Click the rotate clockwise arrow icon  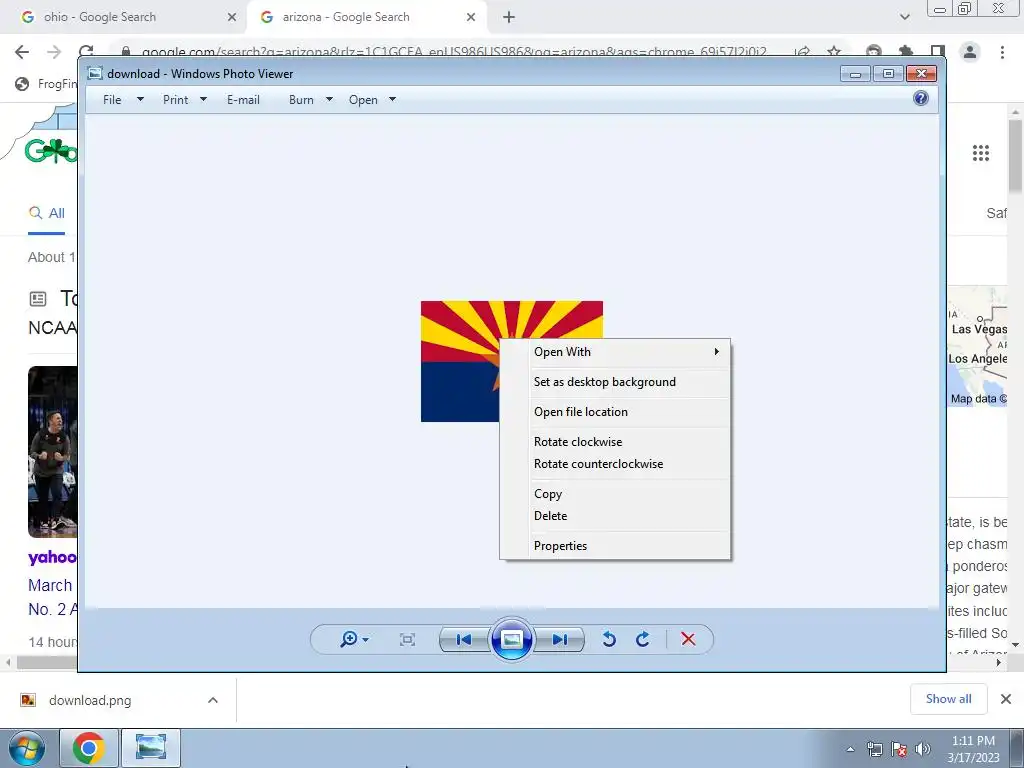coord(643,639)
